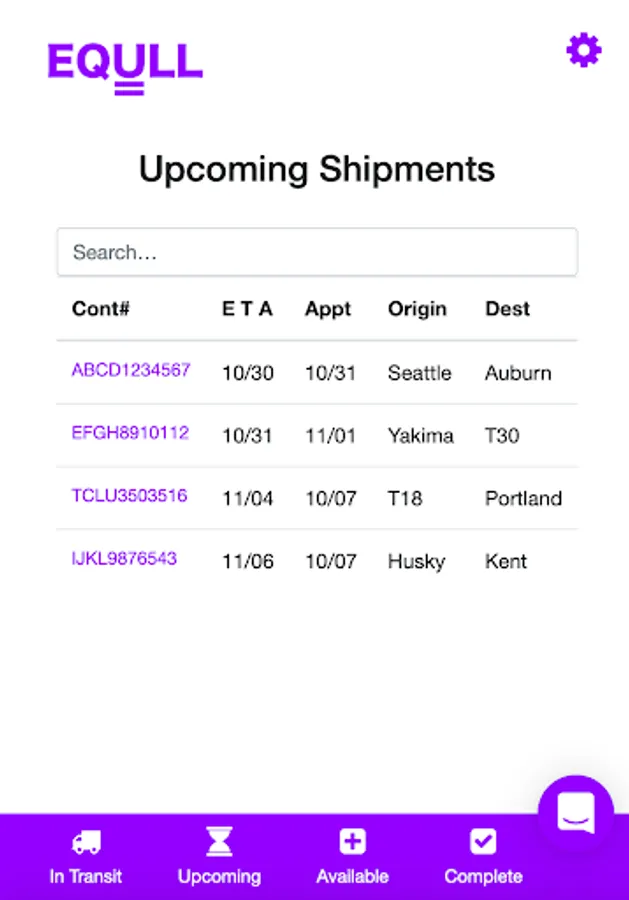Focus the Search shipments field
The width and height of the screenshot is (629, 900).
coord(317,252)
